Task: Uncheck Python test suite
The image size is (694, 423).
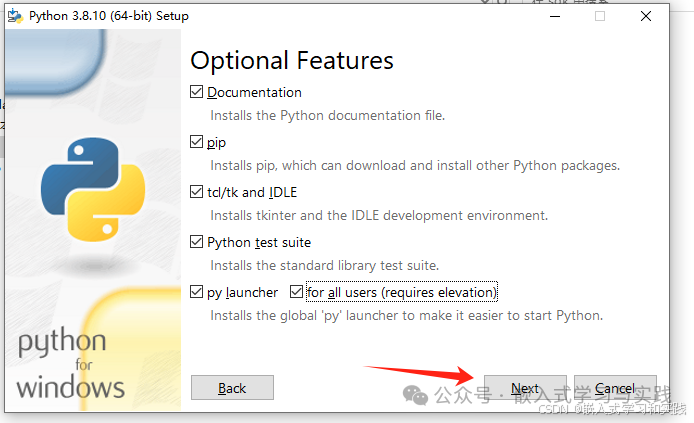Action: pyautogui.click(x=197, y=242)
